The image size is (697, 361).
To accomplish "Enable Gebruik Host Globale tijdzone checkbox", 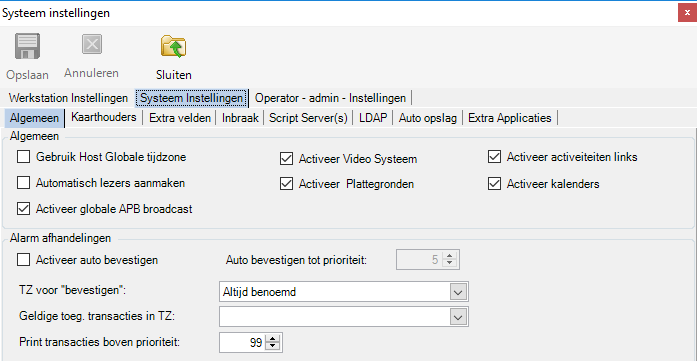I will (23, 157).
